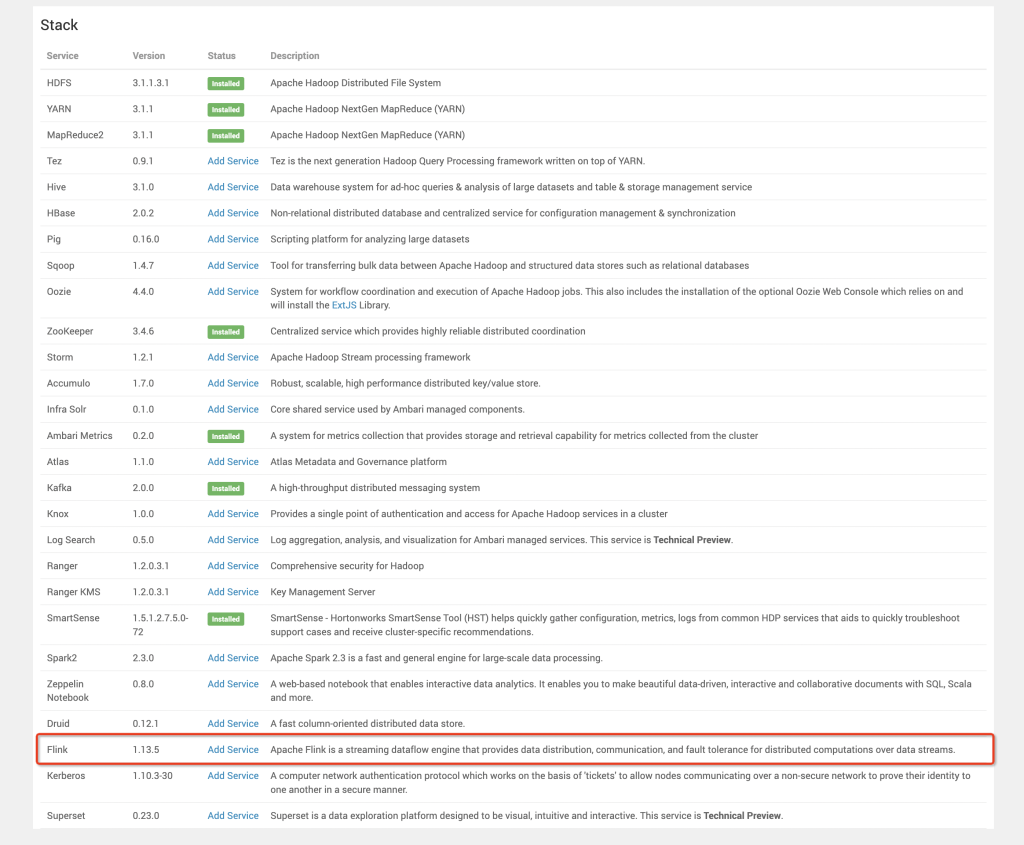This screenshot has width=1024, height=845.
Task: Click Add Service next to Hive
Action: tap(233, 187)
